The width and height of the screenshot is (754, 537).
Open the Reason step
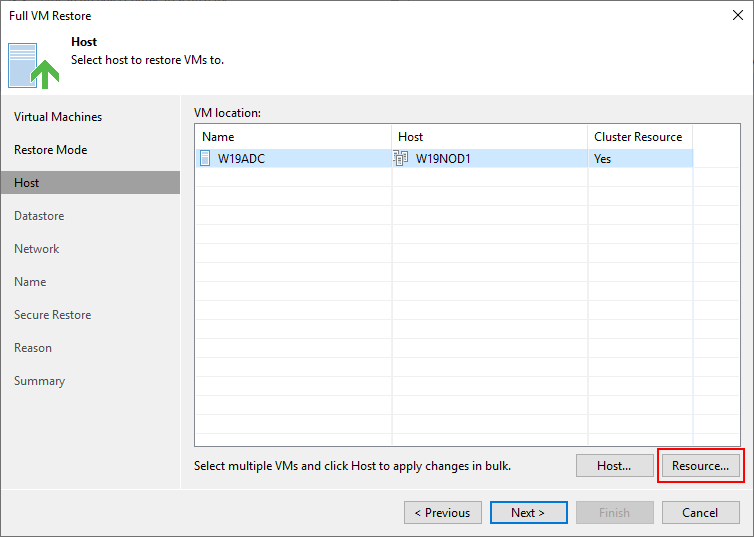pos(33,348)
